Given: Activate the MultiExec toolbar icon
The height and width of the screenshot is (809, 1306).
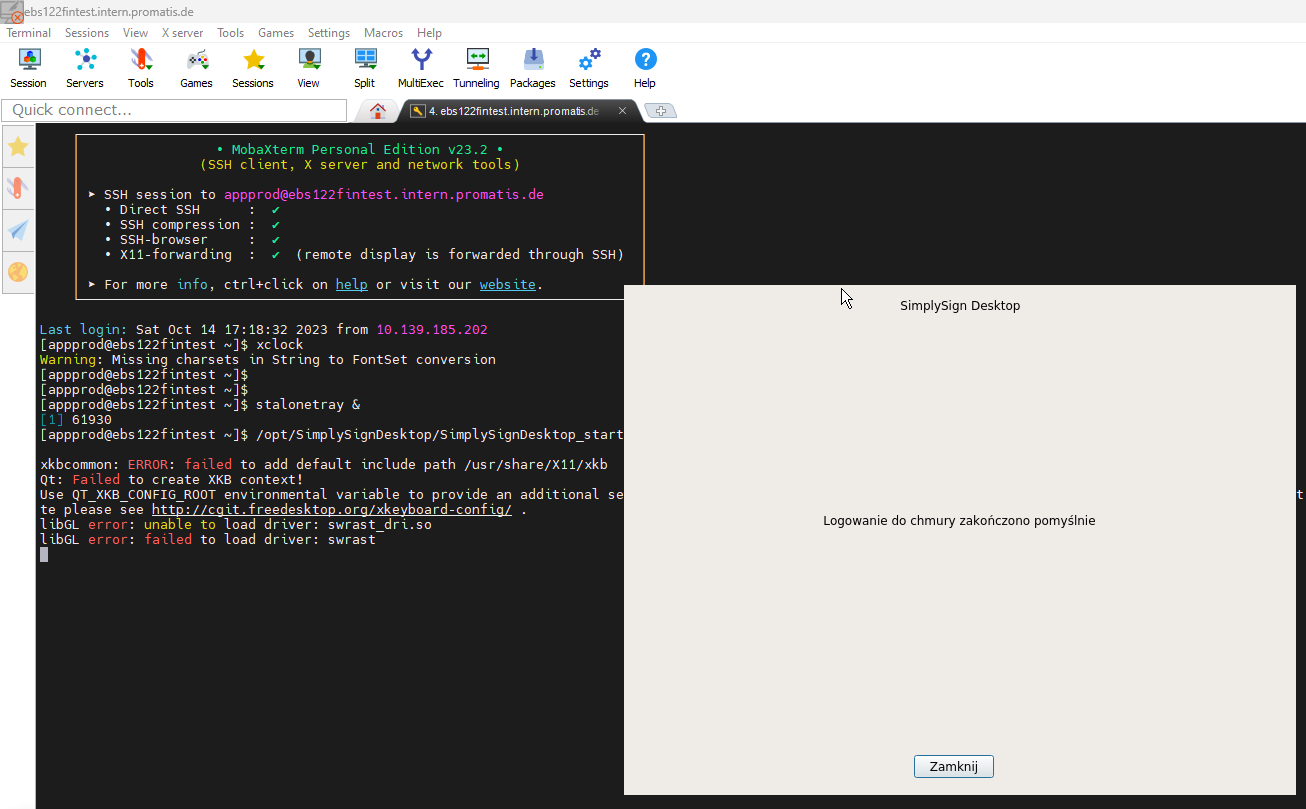Looking at the screenshot, I should pyautogui.click(x=421, y=68).
